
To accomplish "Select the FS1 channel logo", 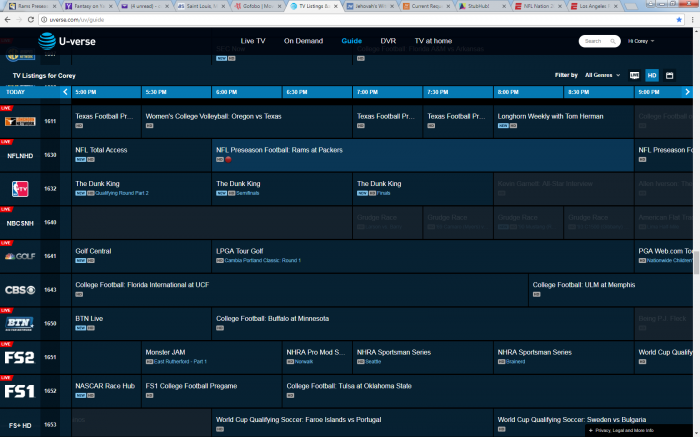I will coord(20,391).
